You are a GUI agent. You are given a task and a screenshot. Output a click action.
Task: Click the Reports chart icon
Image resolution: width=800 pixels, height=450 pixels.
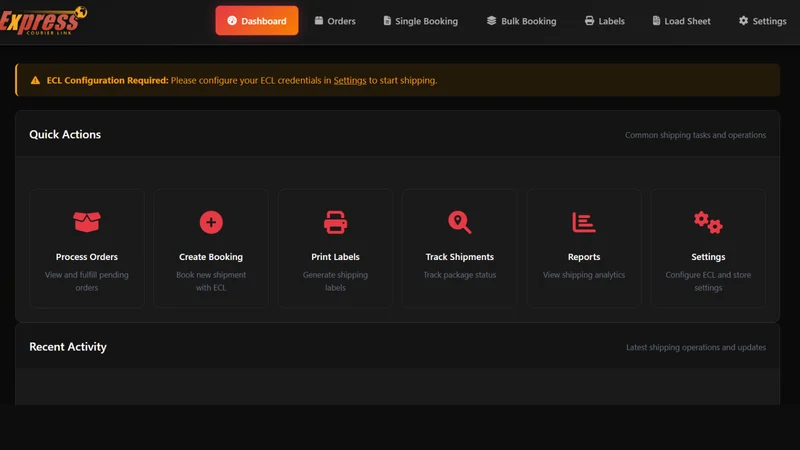[584, 222]
